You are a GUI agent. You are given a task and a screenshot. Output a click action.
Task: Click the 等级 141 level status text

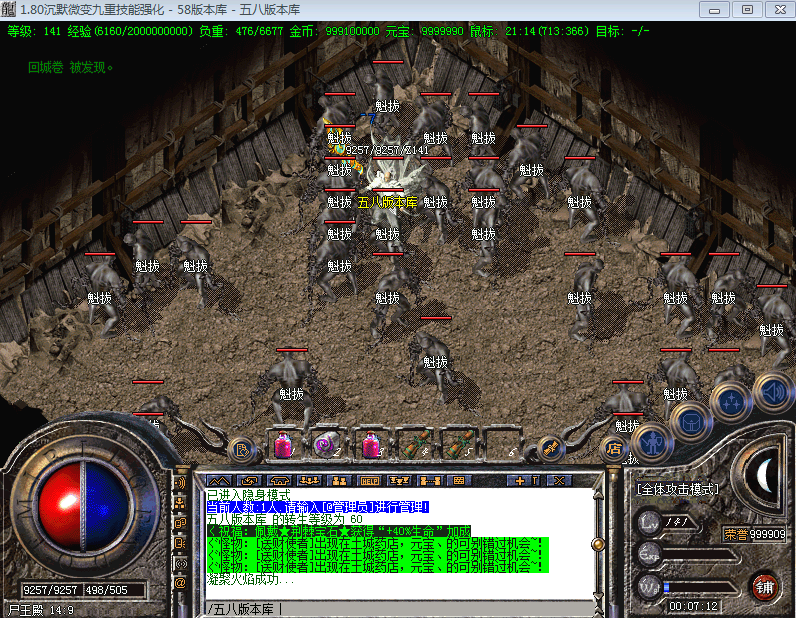[34, 31]
